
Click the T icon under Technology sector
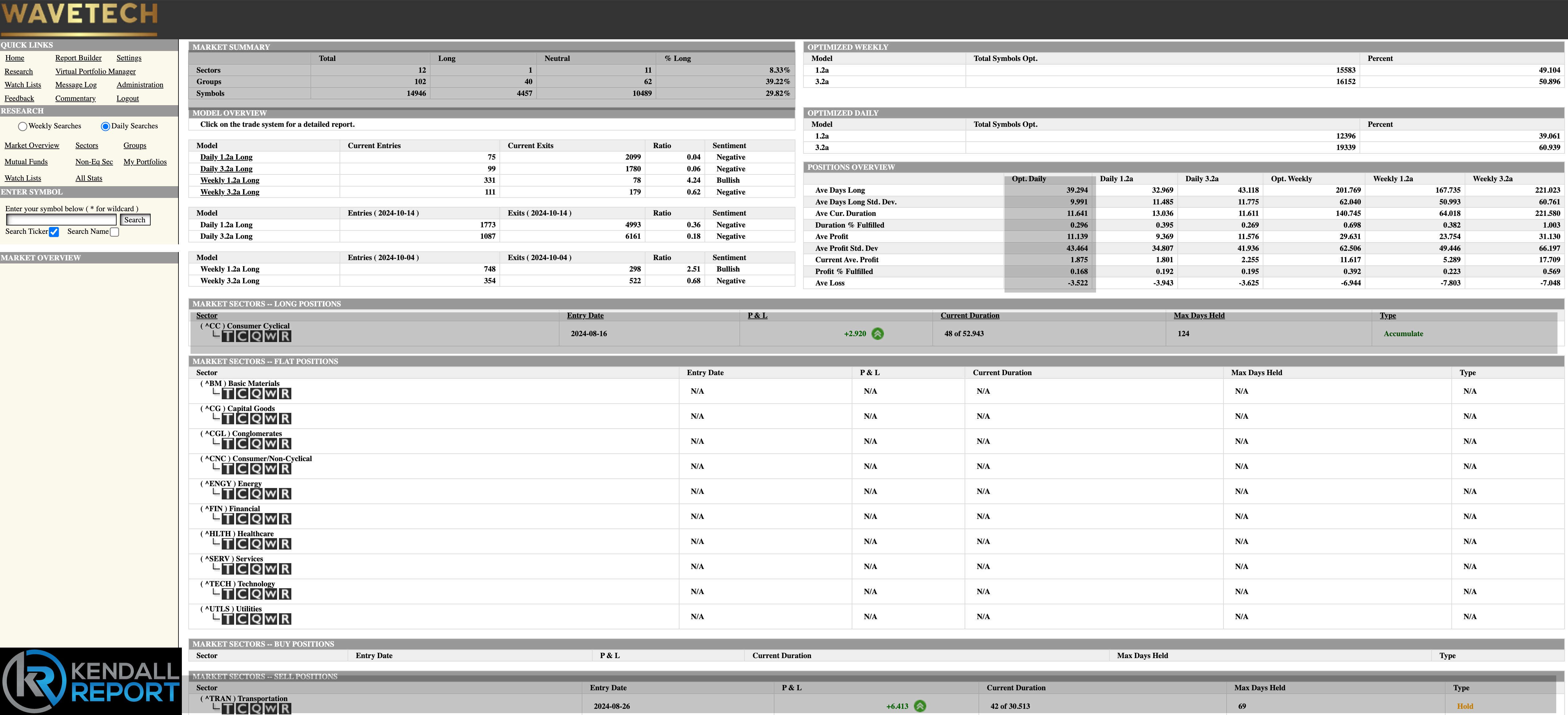228,594
